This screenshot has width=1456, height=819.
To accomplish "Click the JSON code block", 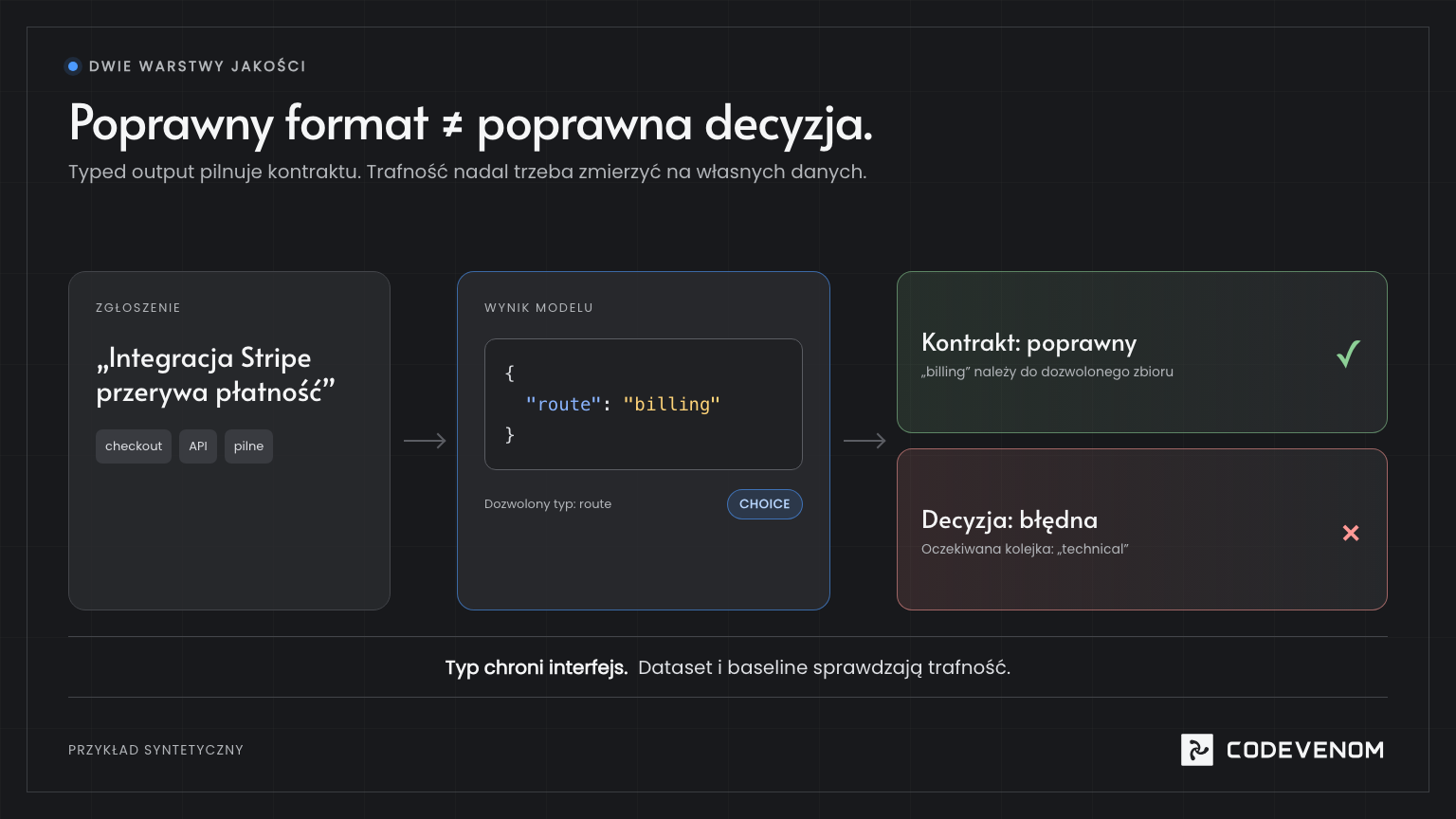I will (644, 404).
